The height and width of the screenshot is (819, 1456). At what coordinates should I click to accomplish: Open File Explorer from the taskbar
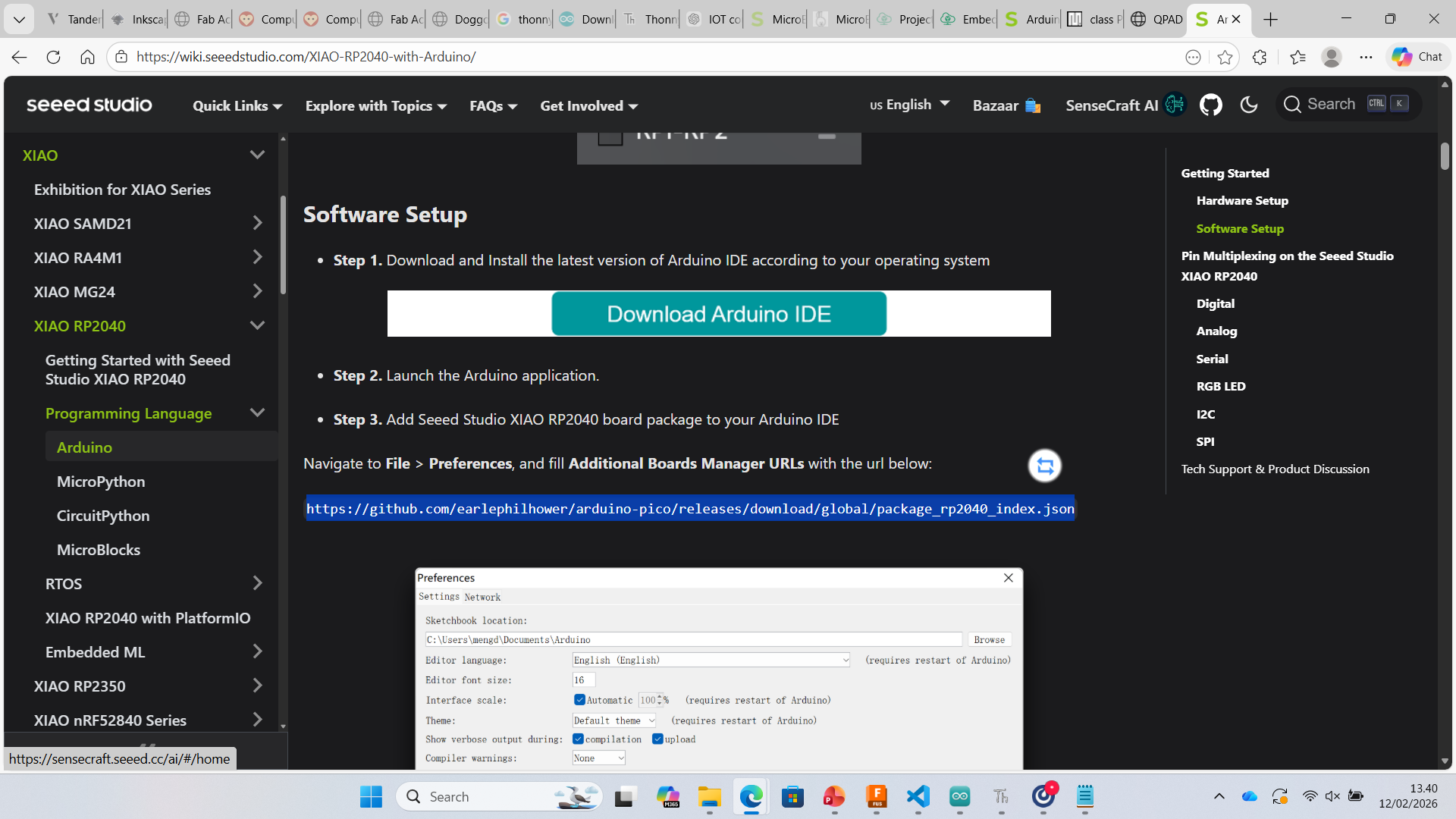pyautogui.click(x=710, y=796)
